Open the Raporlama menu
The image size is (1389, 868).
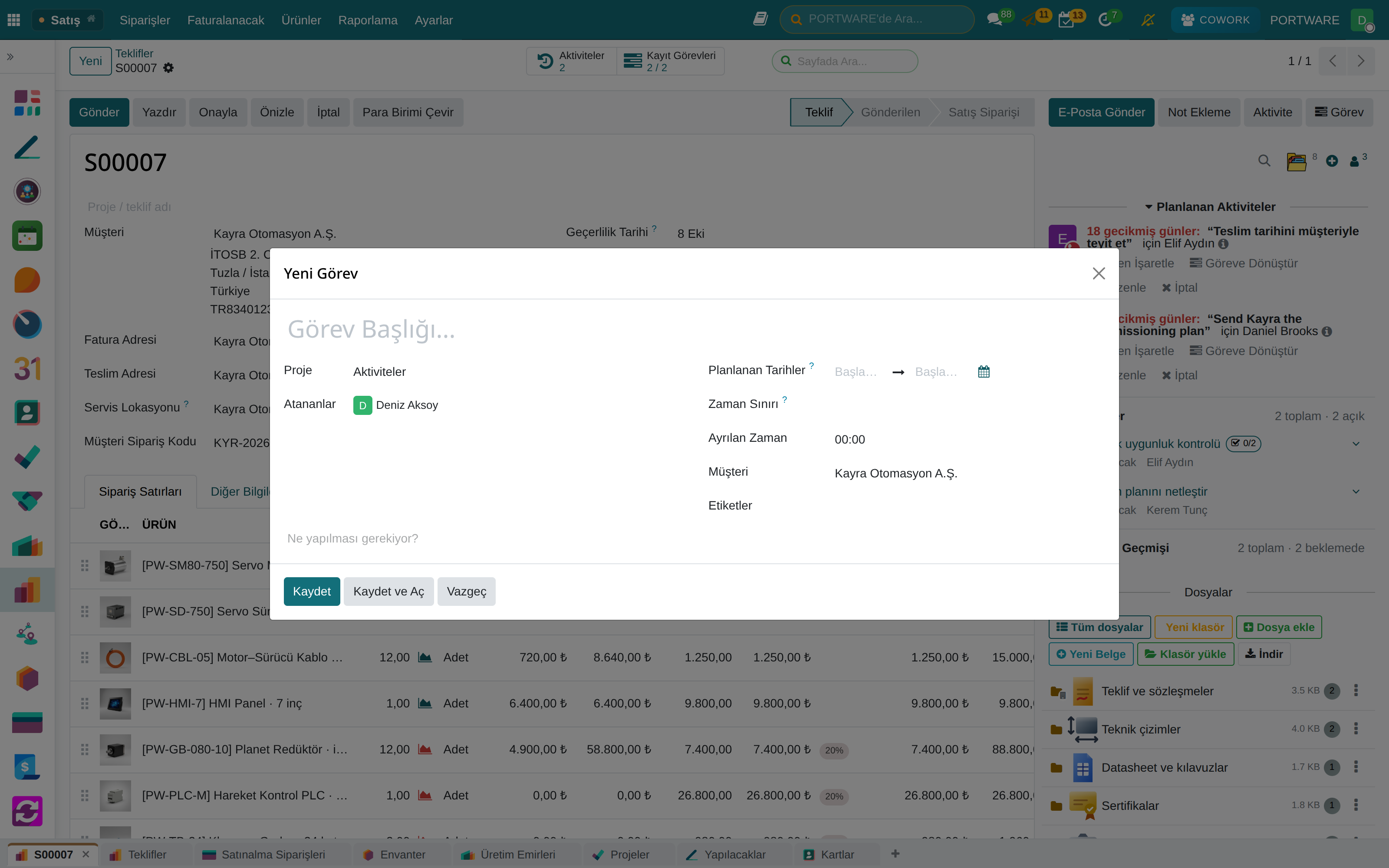tap(367, 20)
